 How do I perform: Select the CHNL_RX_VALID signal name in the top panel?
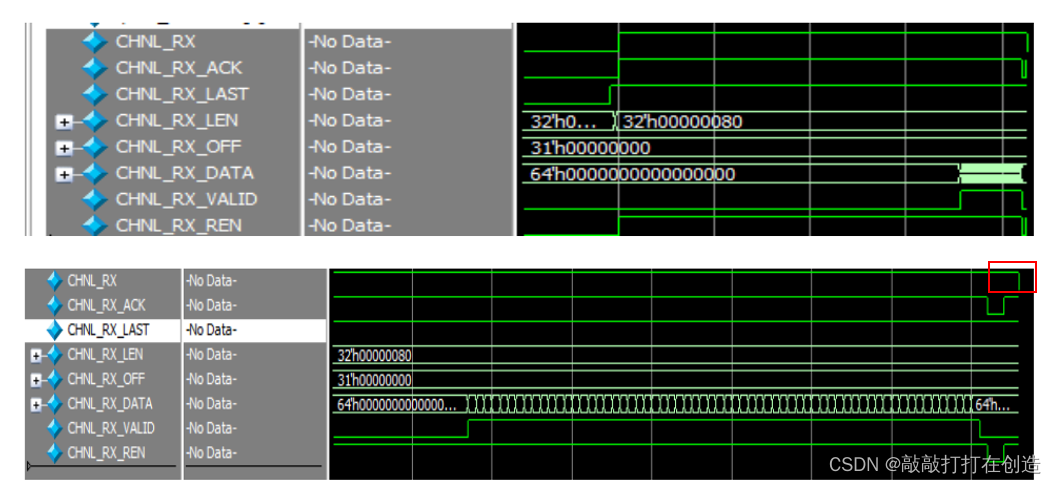pyautogui.click(x=187, y=200)
